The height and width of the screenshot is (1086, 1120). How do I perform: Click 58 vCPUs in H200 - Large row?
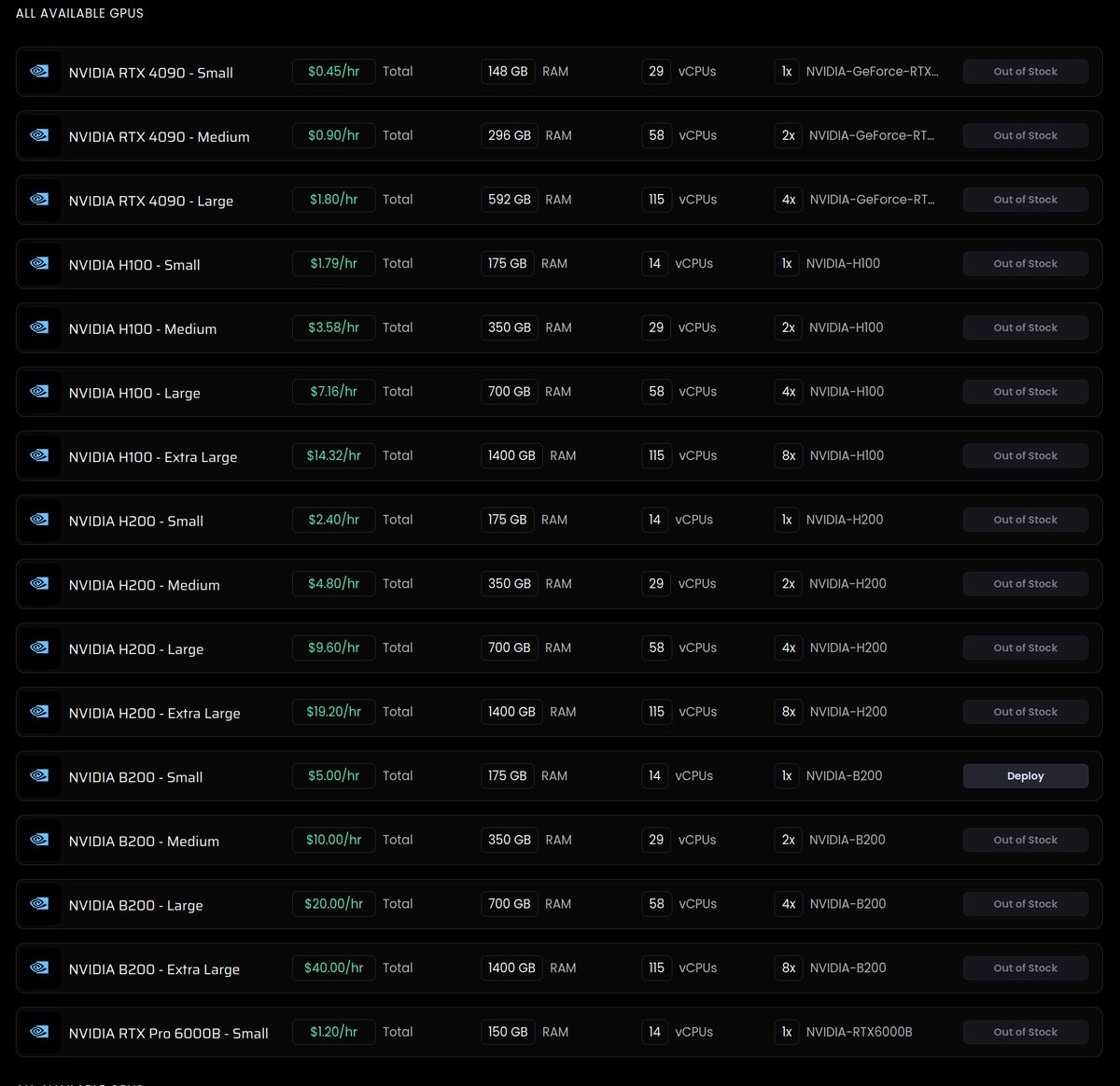click(x=656, y=647)
